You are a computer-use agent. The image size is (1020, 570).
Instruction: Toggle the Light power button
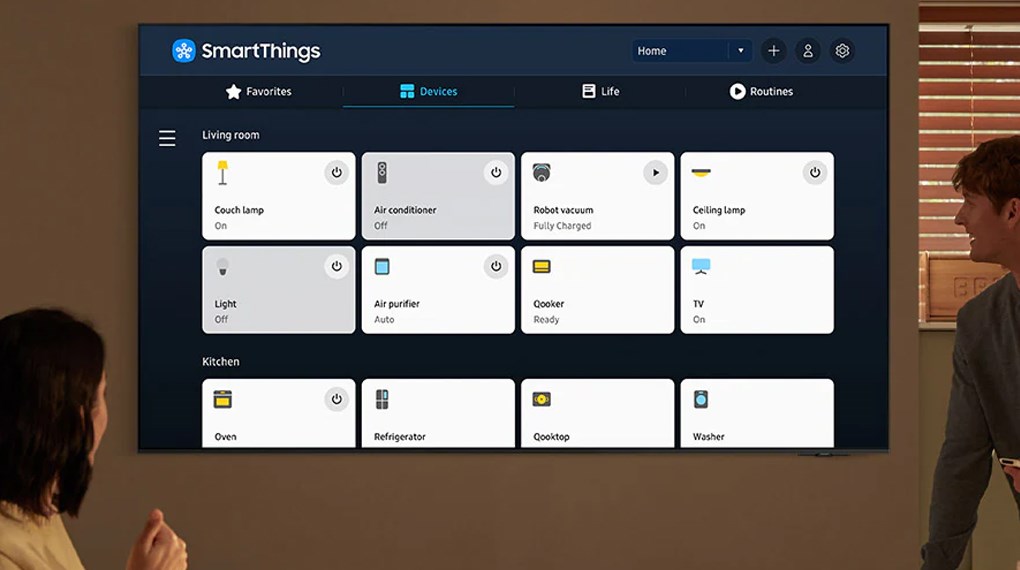click(336, 266)
